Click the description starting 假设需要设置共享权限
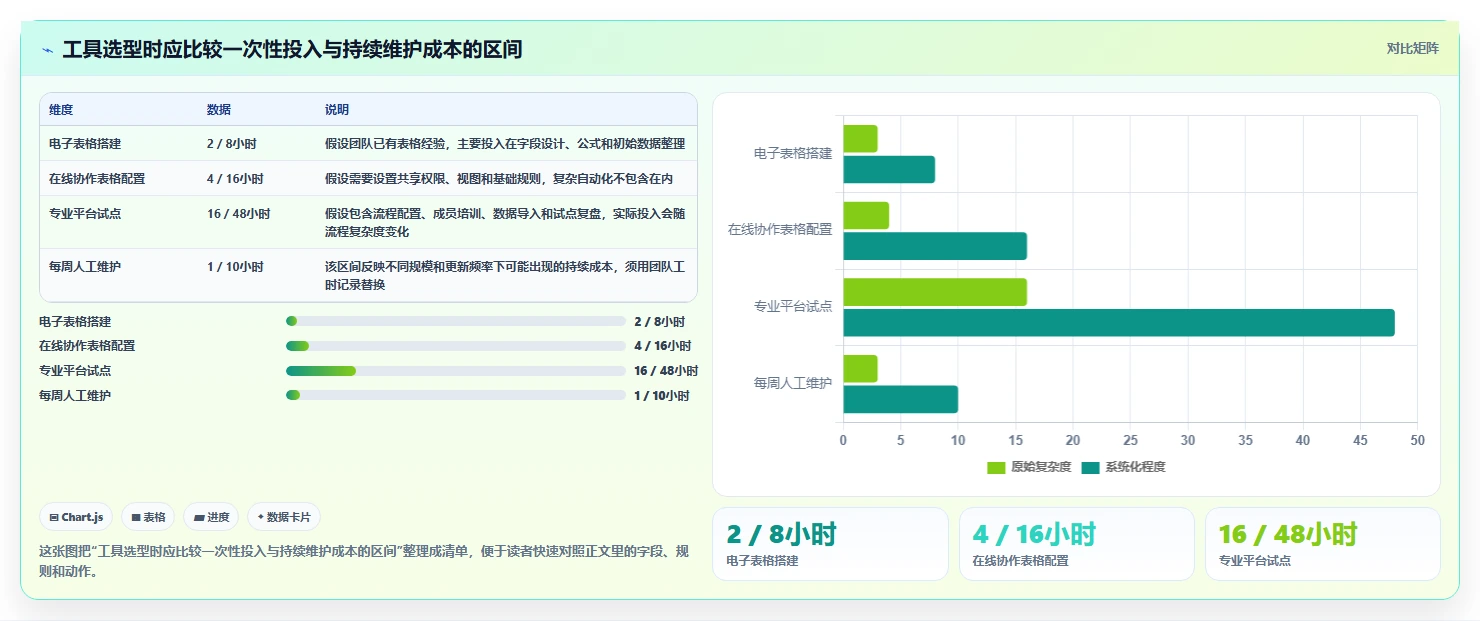Viewport: 1480px width, 621px height. (x=499, y=178)
